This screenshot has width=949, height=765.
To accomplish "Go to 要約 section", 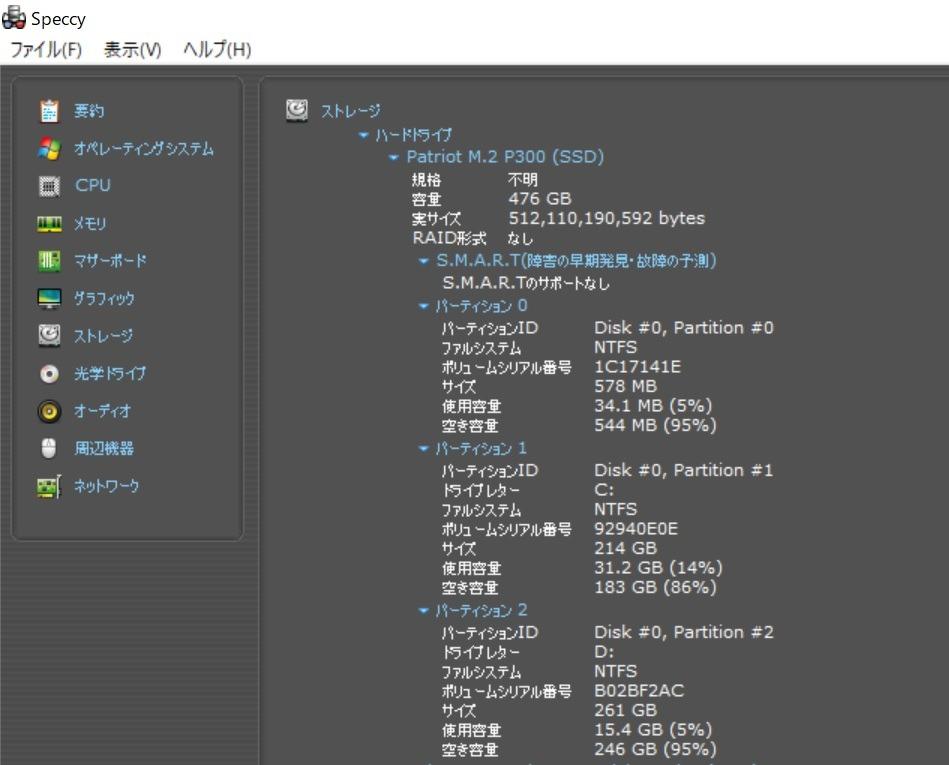I will (89, 111).
